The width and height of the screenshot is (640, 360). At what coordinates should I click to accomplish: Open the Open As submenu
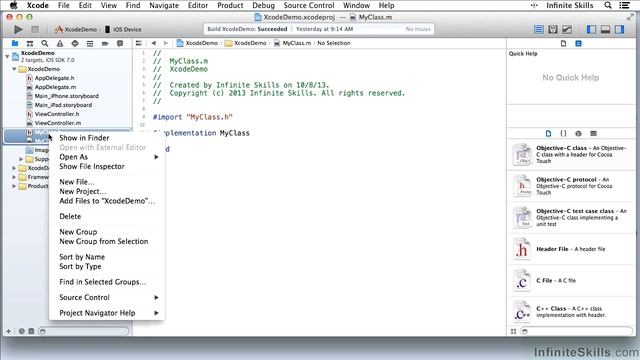point(107,157)
